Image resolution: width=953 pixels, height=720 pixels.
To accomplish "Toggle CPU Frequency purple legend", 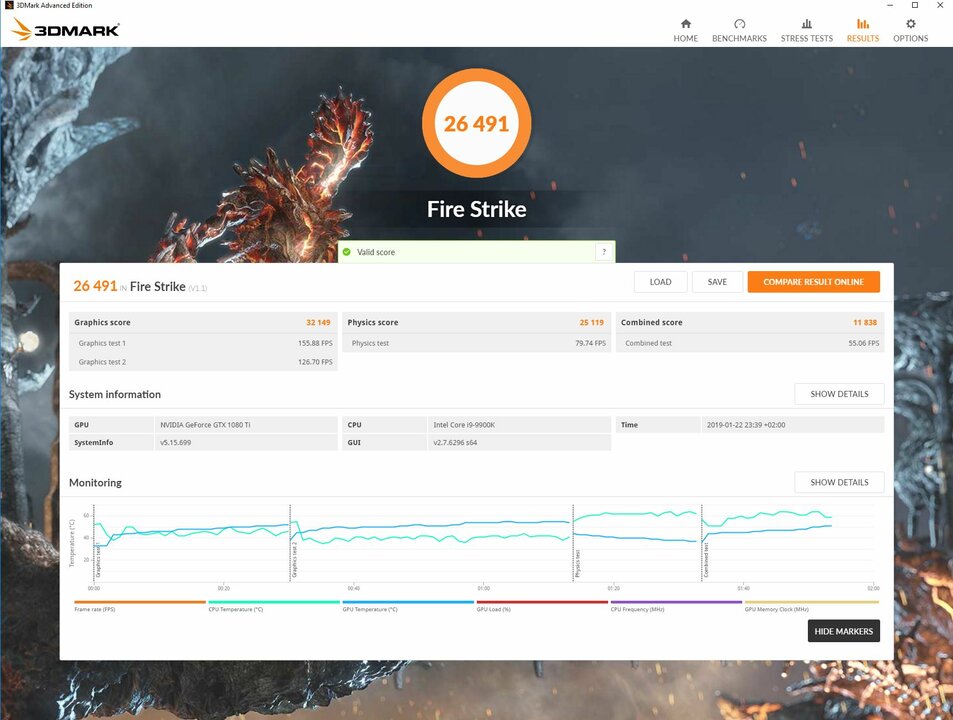I will [676, 606].
